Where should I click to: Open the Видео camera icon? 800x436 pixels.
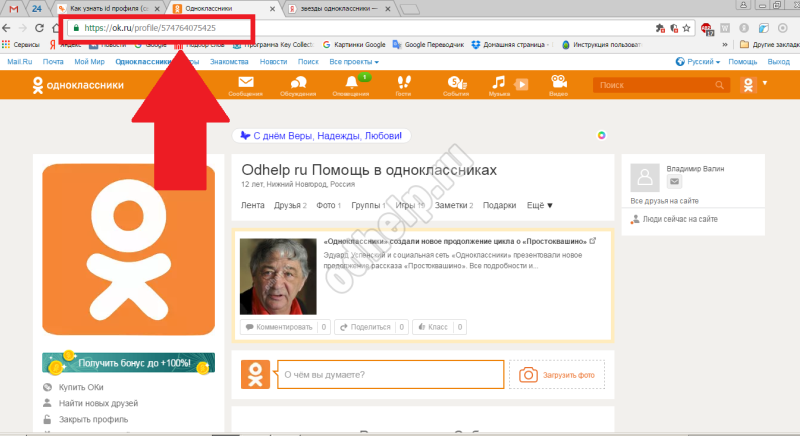(x=559, y=85)
